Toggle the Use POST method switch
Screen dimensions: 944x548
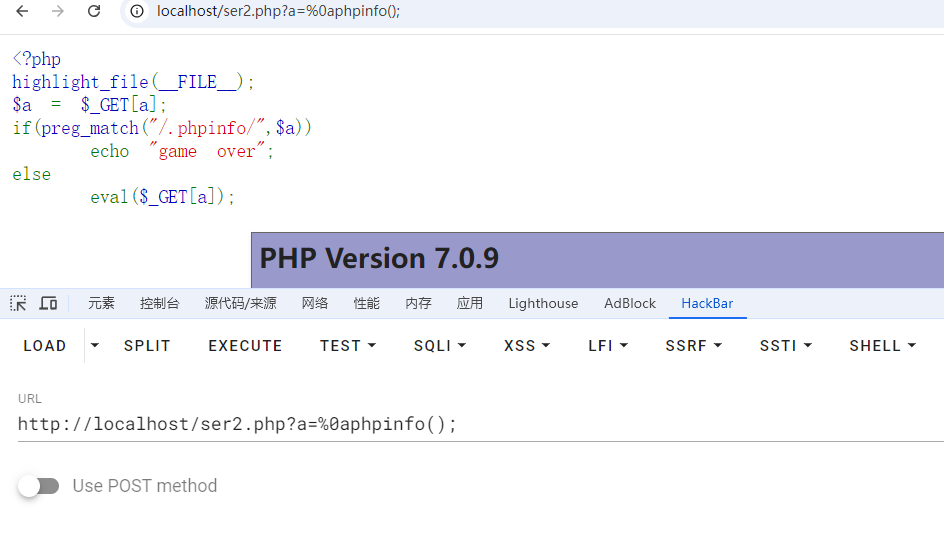pos(38,486)
